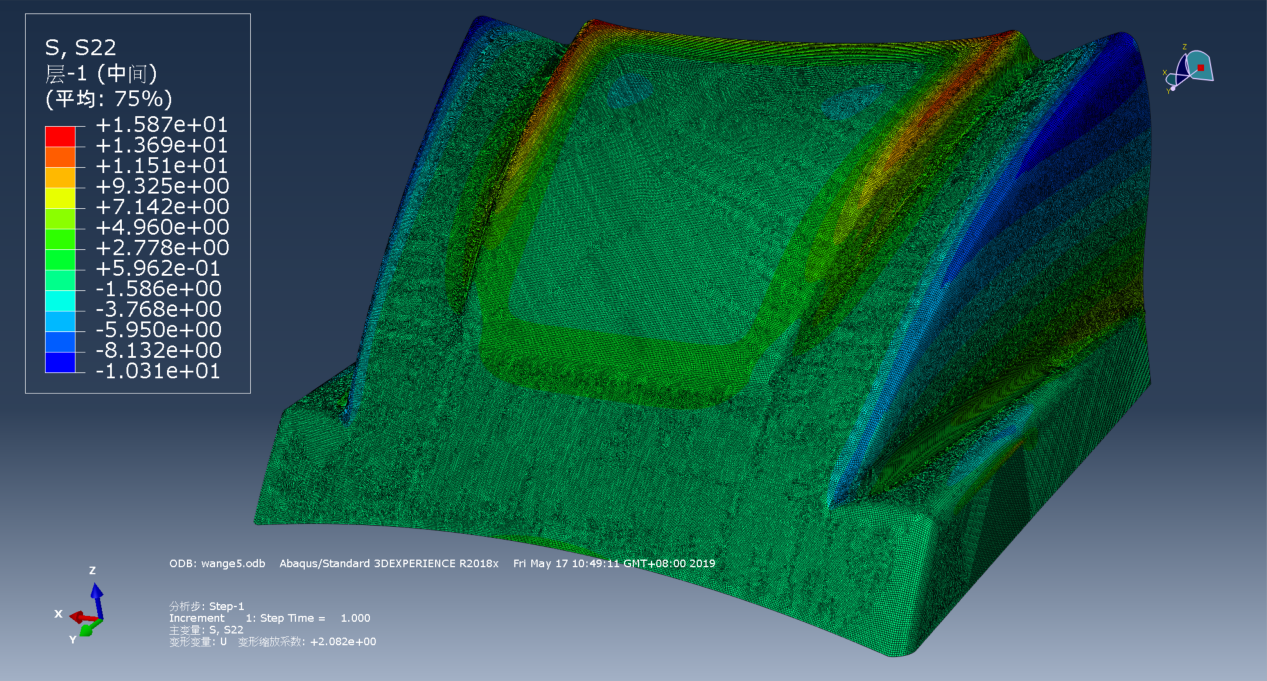Image resolution: width=1267 pixels, height=681 pixels.
Task: Click the Increment 1: Step Time annotation line
Action: coord(270,618)
